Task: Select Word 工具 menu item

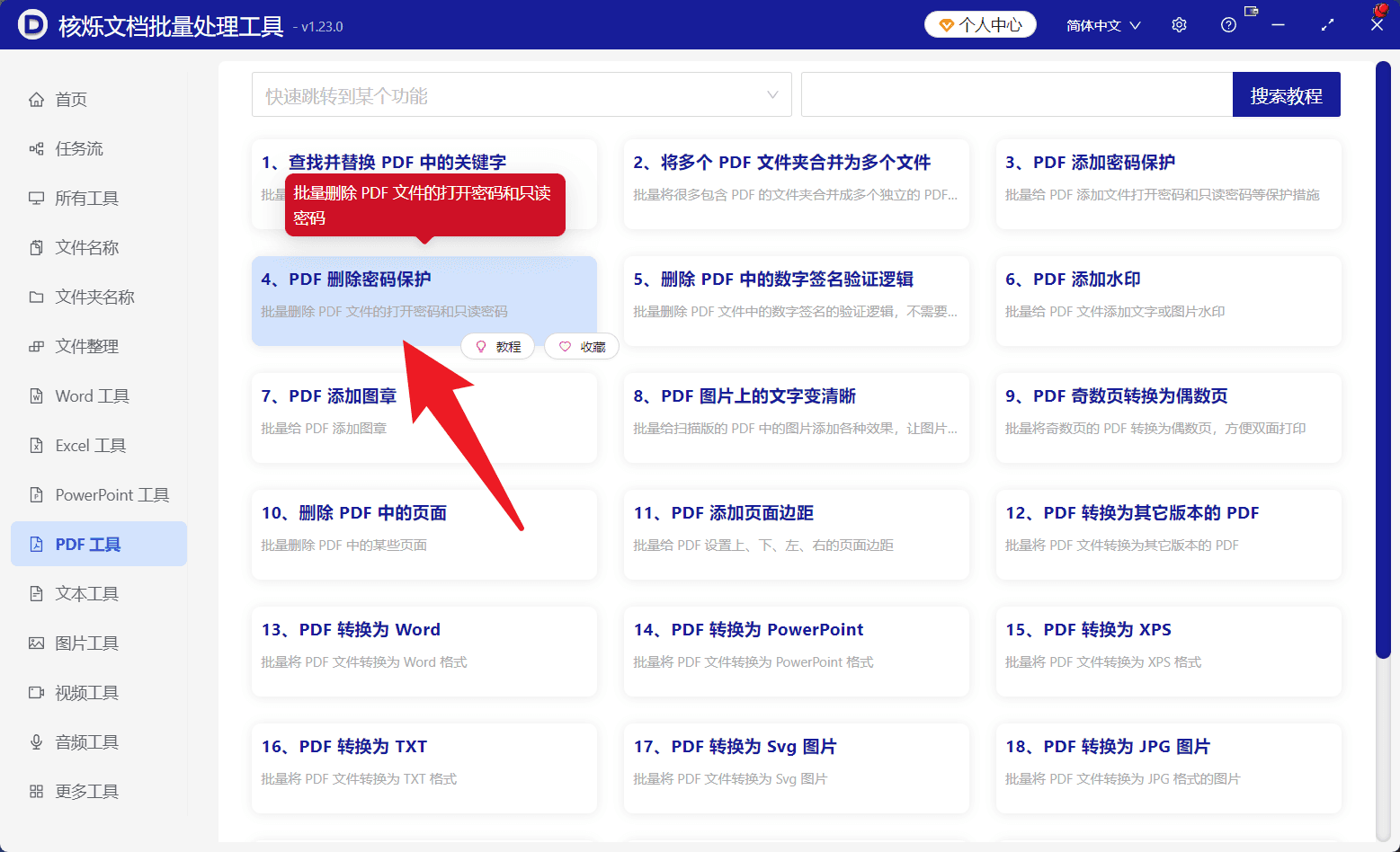Action: (x=99, y=396)
